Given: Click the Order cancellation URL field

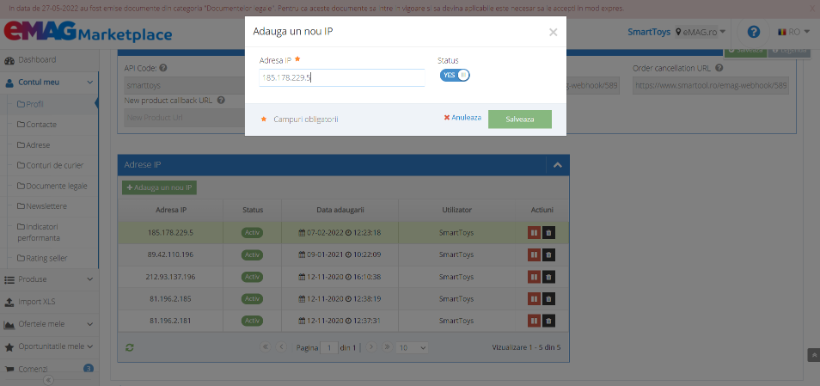Looking at the screenshot, I should click(x=711, y=85).
